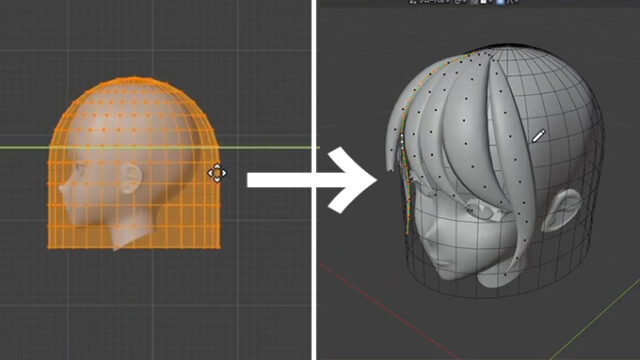Toggle the blue highlighted header icon
Viewport: 640px width, 360px height.
(x=500, y=2)
